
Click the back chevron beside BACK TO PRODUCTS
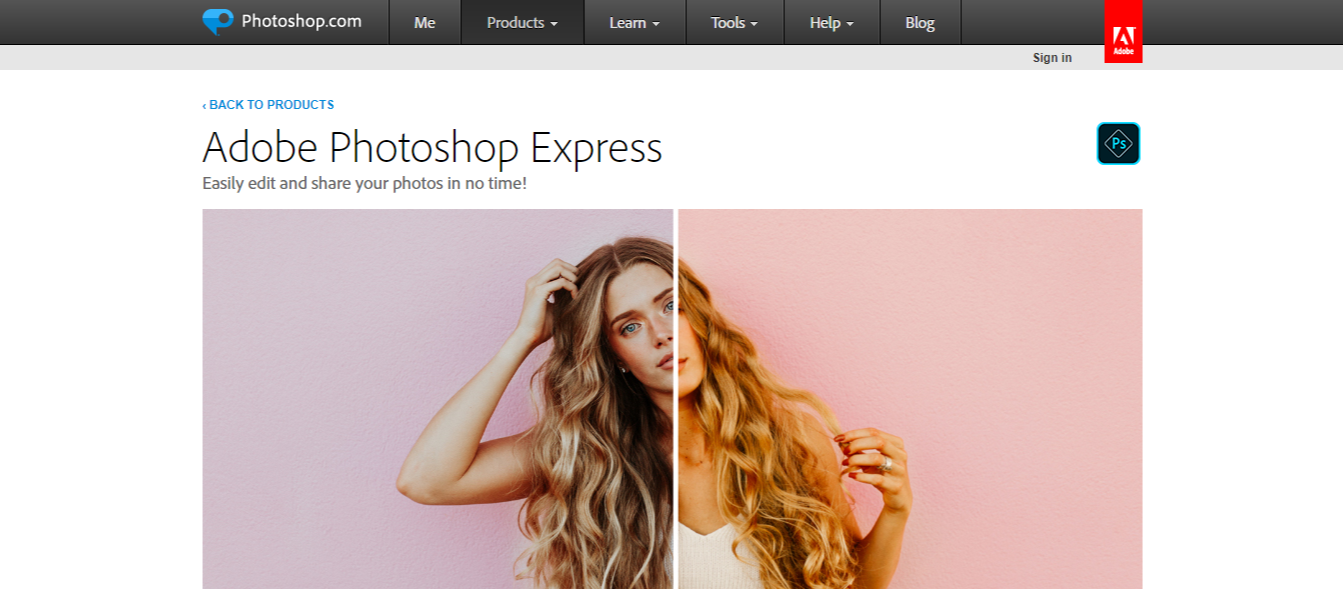coord(205,104)
